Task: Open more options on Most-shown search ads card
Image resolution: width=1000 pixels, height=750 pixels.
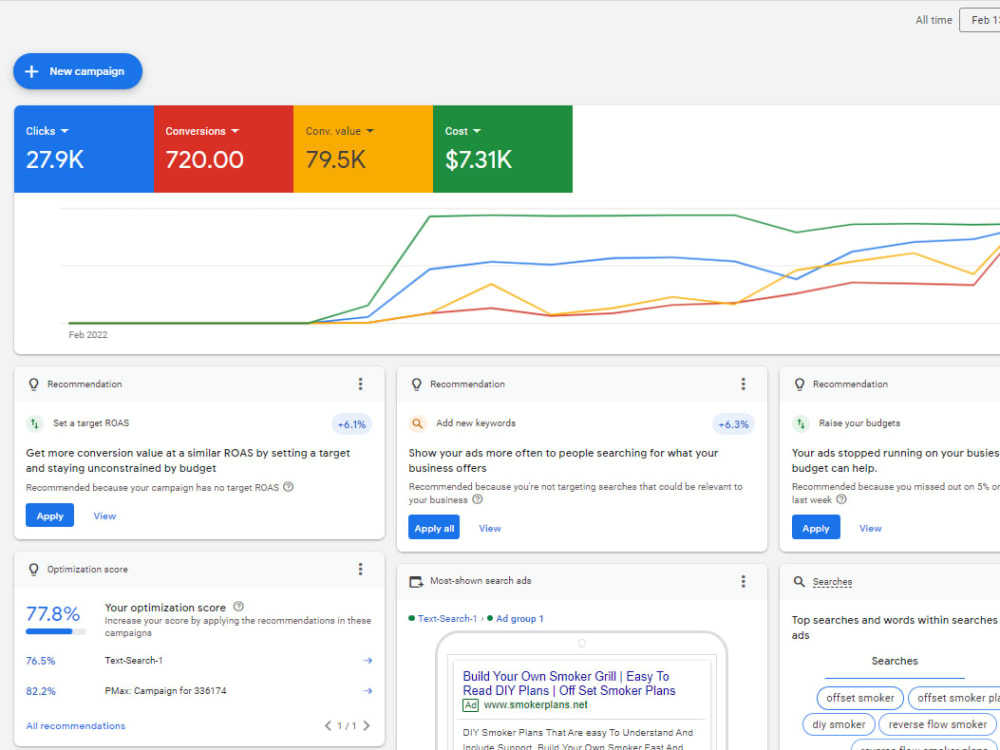Action: [743, 581]
